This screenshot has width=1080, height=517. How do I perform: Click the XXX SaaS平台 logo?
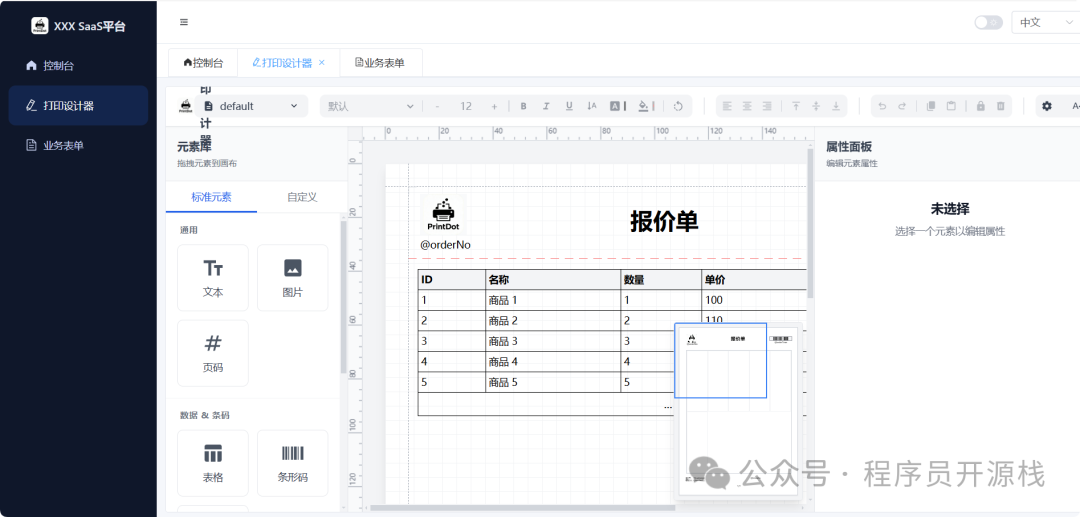(x=79, y=26)
